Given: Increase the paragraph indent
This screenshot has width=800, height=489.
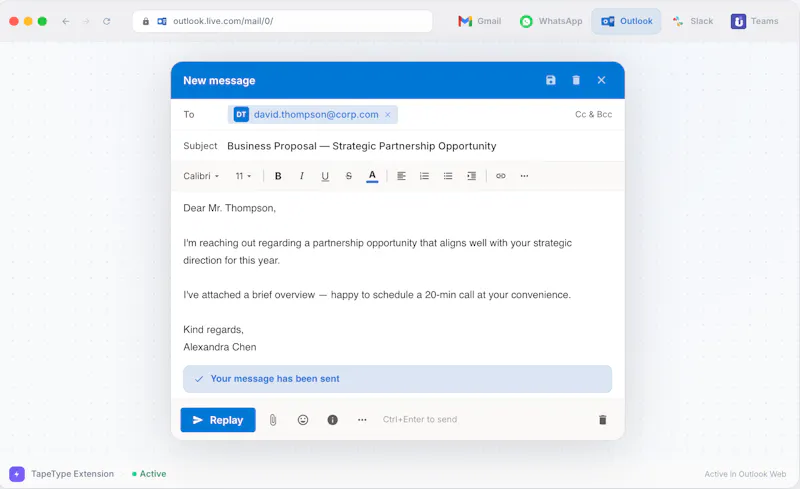Looking at the screenshot, I should [471, 176].
